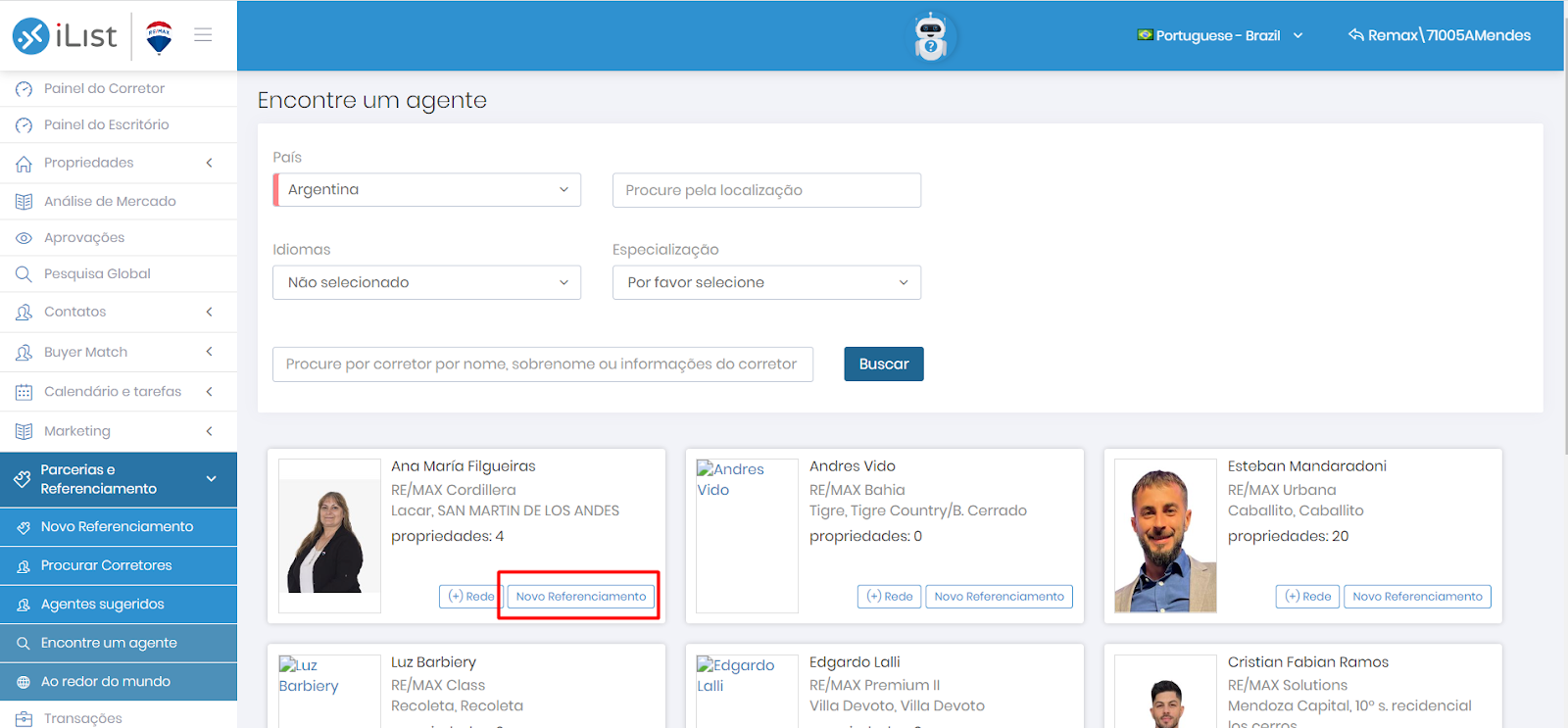Select Agentes sugeridos submenu item
Screen dimensions: 1568x728
coord(119,605)
